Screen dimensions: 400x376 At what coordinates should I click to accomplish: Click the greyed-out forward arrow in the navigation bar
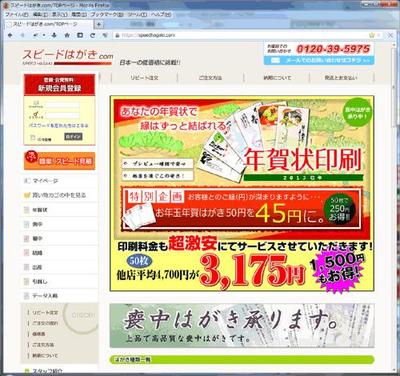(x=23, y=35)
